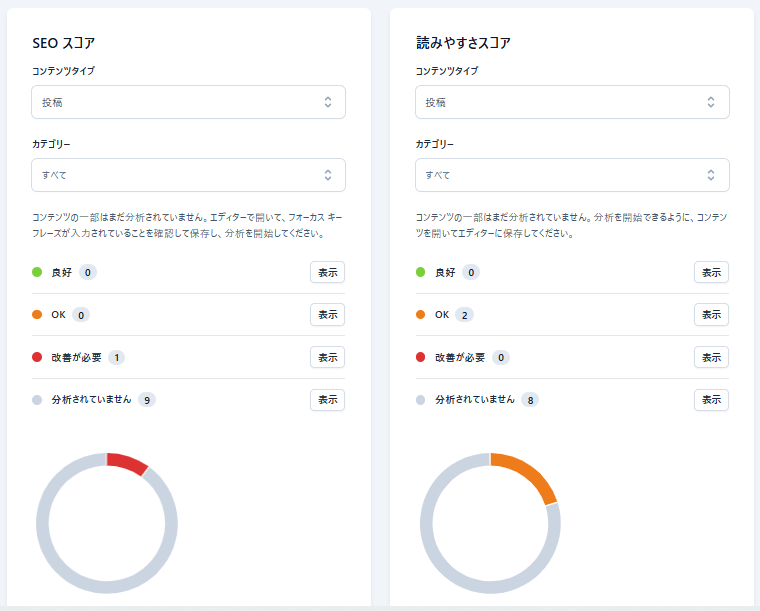Open readability コンテンツタイプ dropdown

572,102
